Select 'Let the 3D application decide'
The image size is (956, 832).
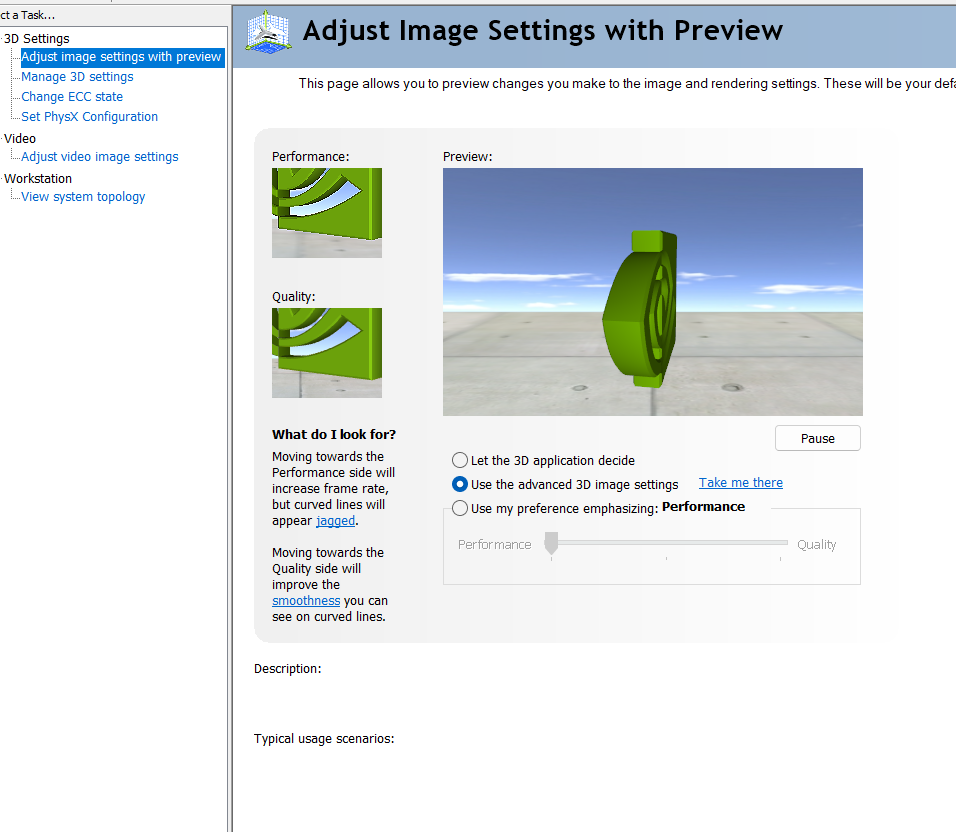pyautogui.click(x=460, y=461)
